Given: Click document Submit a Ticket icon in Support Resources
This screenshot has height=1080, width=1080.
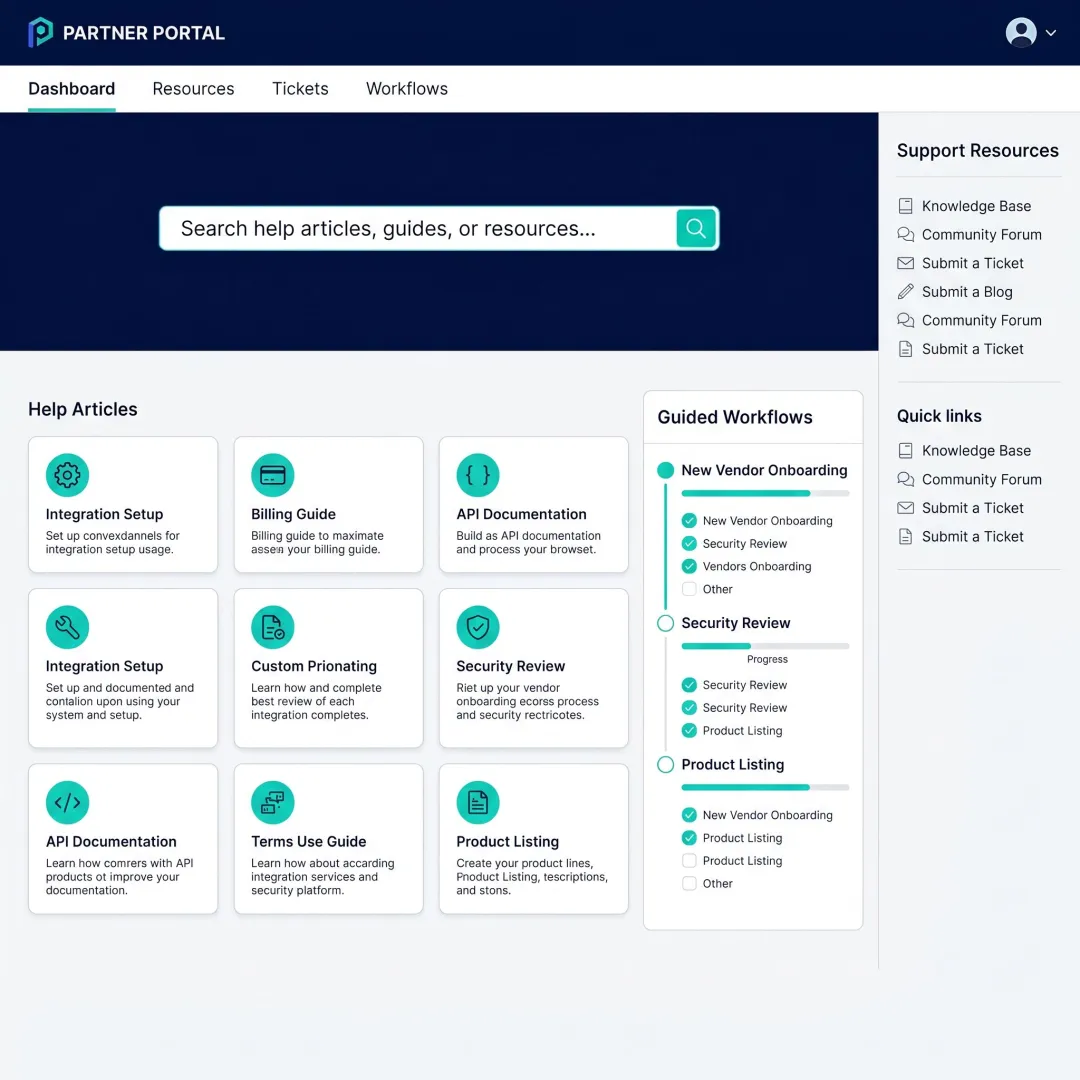Looking at the screenshot, I should [905, 349].
